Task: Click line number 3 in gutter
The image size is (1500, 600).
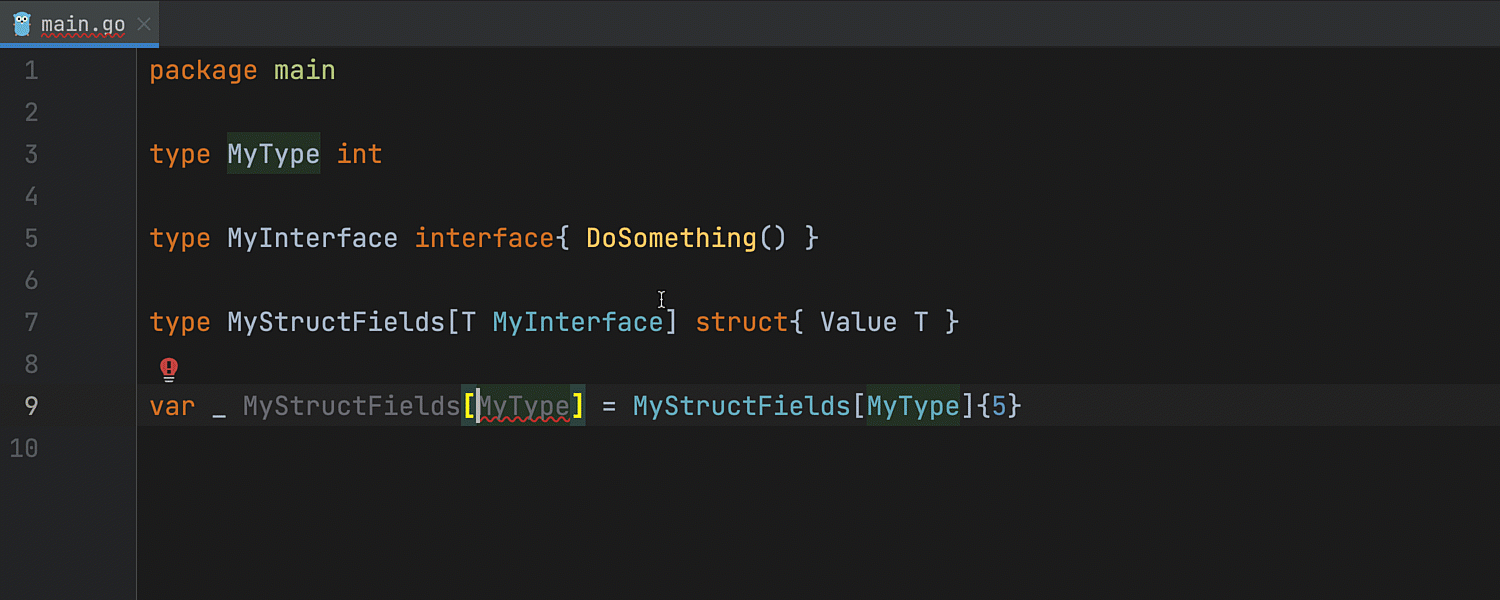Action: click(x=30, y=154)
